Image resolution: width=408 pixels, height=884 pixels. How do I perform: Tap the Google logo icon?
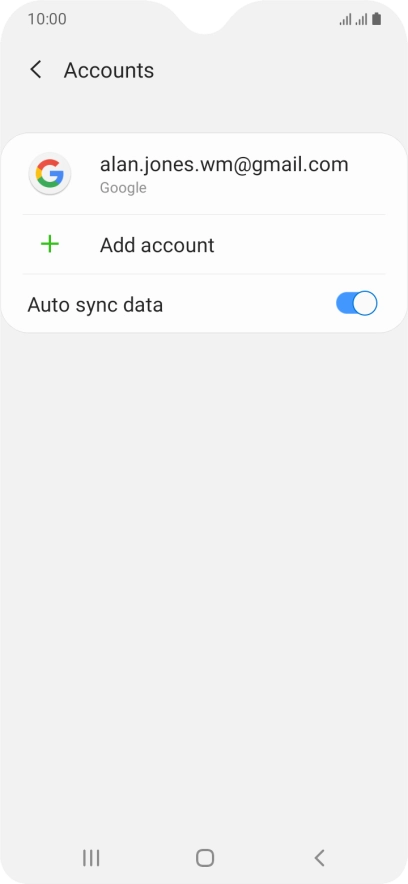pyautogui.click(x=50, y=174)
